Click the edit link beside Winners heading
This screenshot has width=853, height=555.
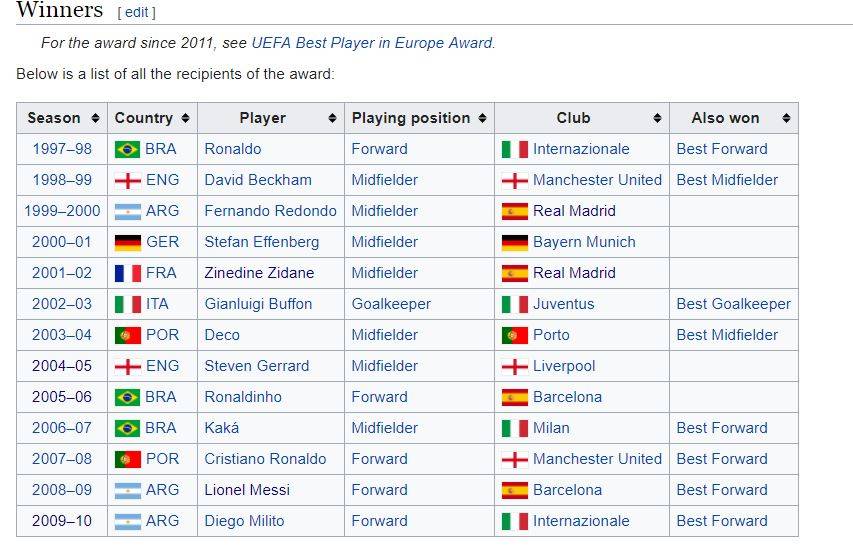point(137,12)
